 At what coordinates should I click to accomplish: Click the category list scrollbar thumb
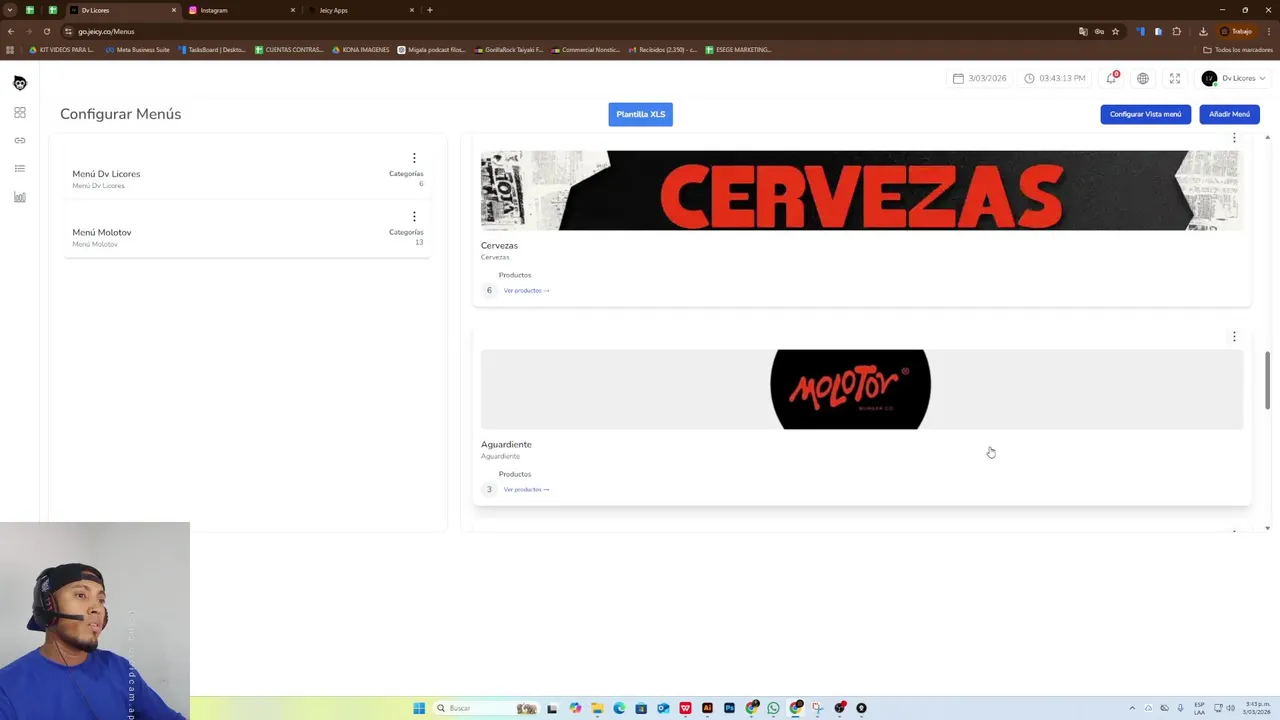coord(1267,380)
